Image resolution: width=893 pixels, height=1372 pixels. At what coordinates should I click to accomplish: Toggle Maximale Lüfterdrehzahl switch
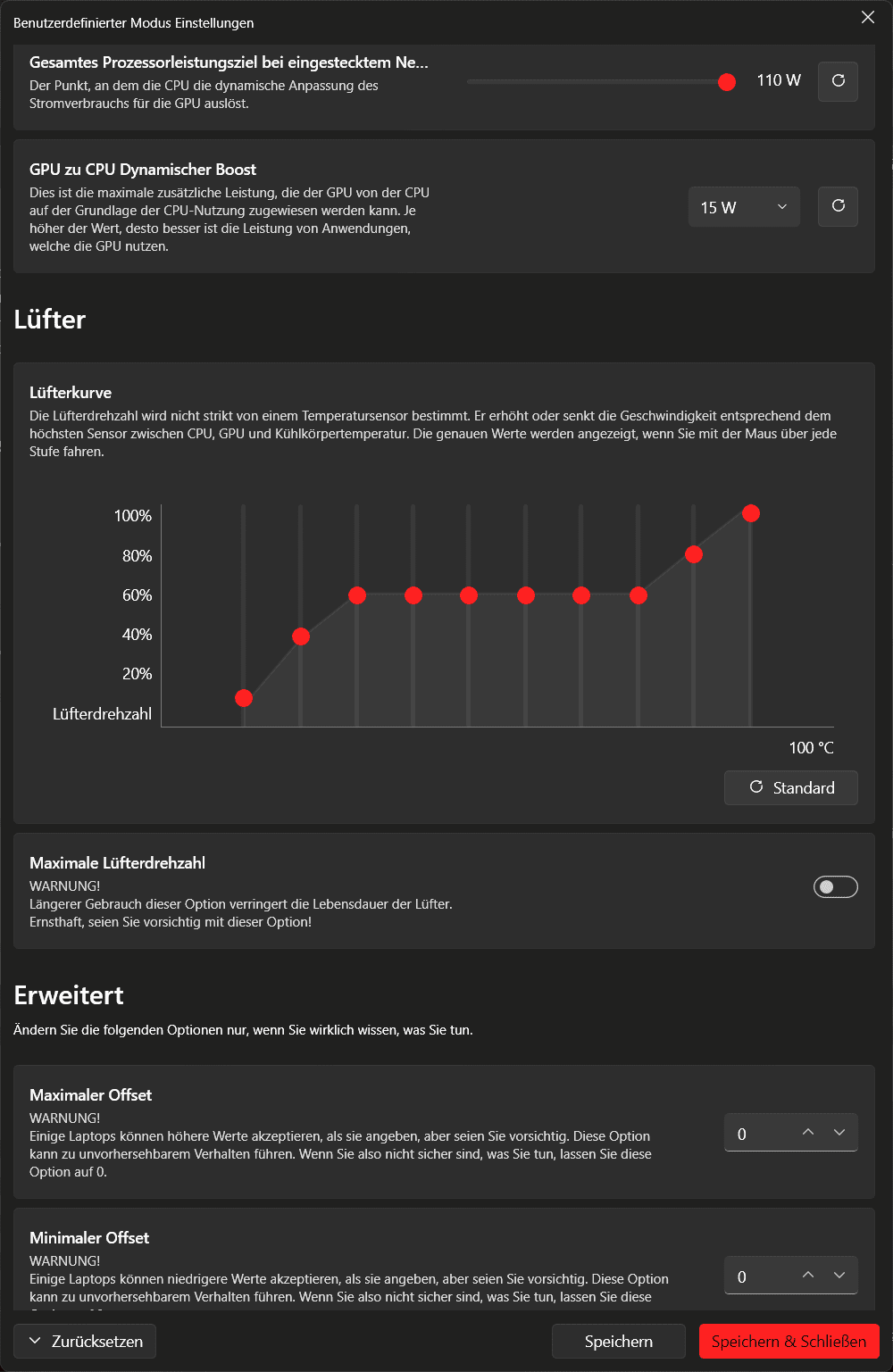tap(836, 886)
